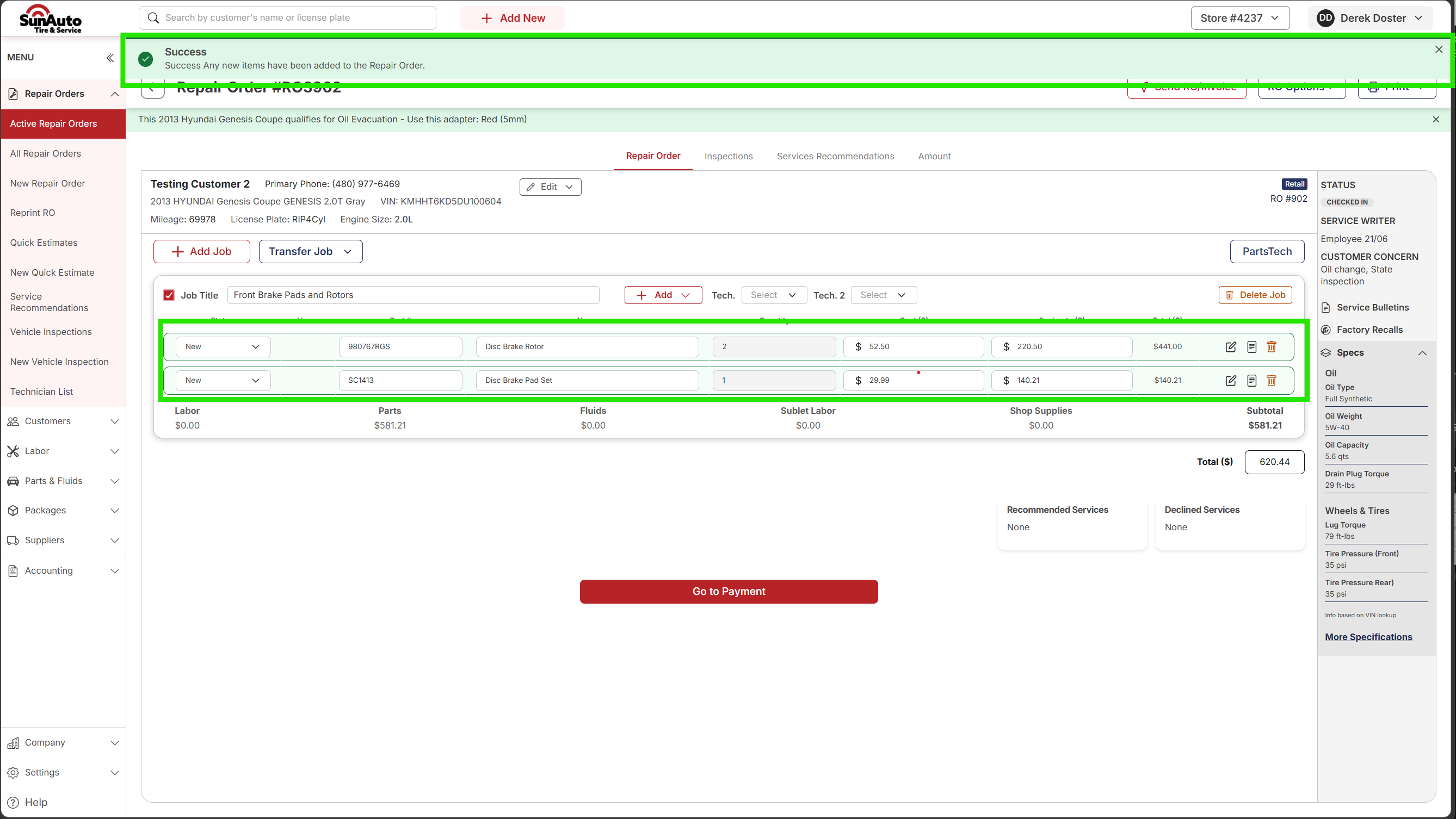The width and height of the screenshot is (1456, 819).
Task: Open Quick Estimates in the menu
Action: pos(44,243)
